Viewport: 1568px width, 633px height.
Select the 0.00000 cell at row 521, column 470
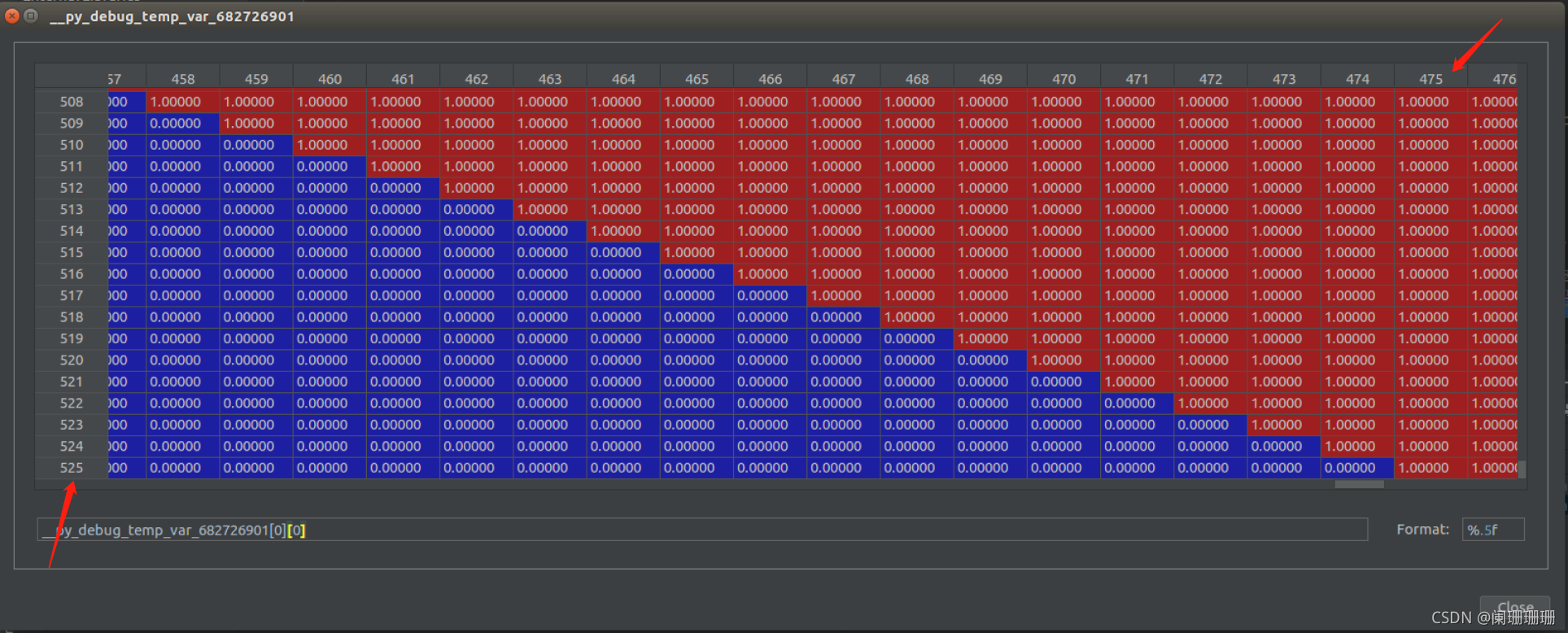tap(1064, 382)
